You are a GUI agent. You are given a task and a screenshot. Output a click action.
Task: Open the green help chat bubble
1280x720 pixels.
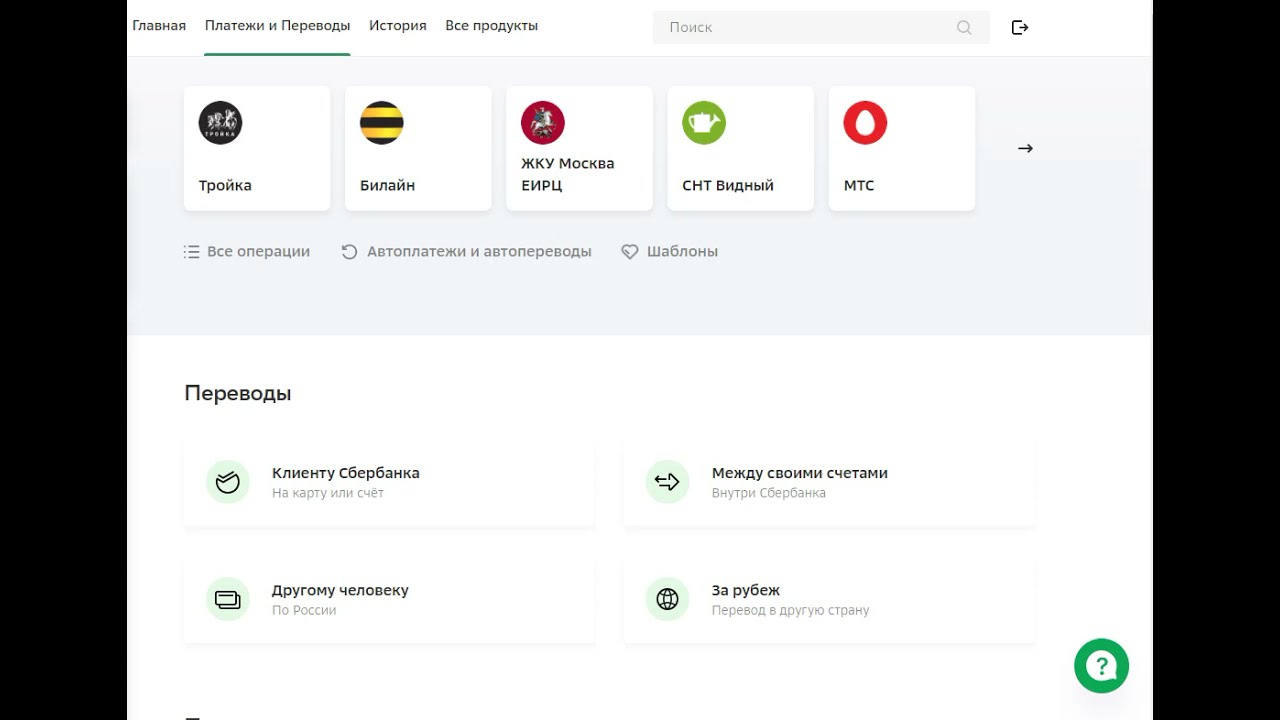tap(1101, 665)
